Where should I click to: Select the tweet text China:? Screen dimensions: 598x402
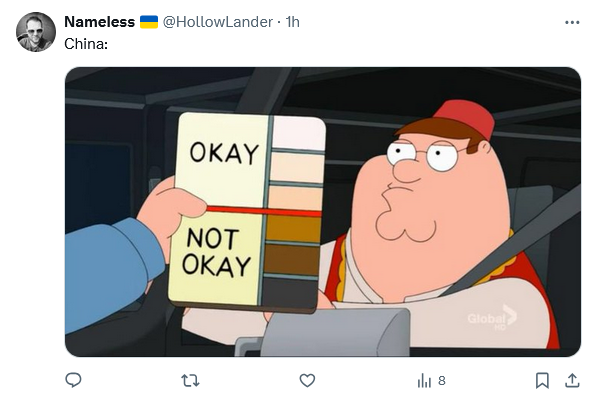coord(86,44)
